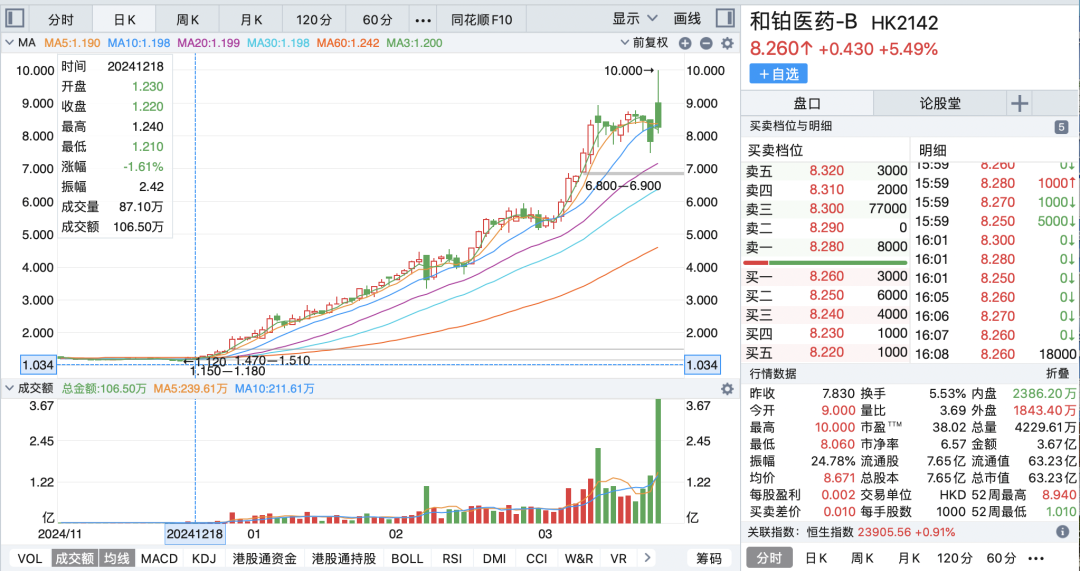
Task: Select the 港股通持股 indicator
Action: click(344, 558)
